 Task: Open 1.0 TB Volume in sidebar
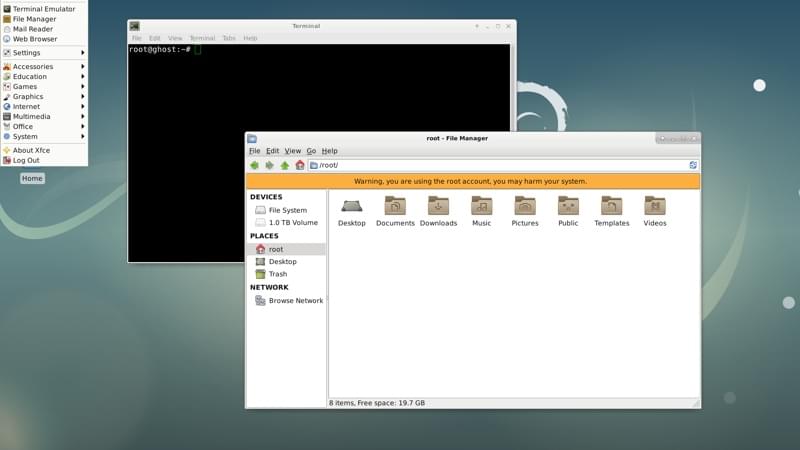pyautogui.click(x=286, y=222)
